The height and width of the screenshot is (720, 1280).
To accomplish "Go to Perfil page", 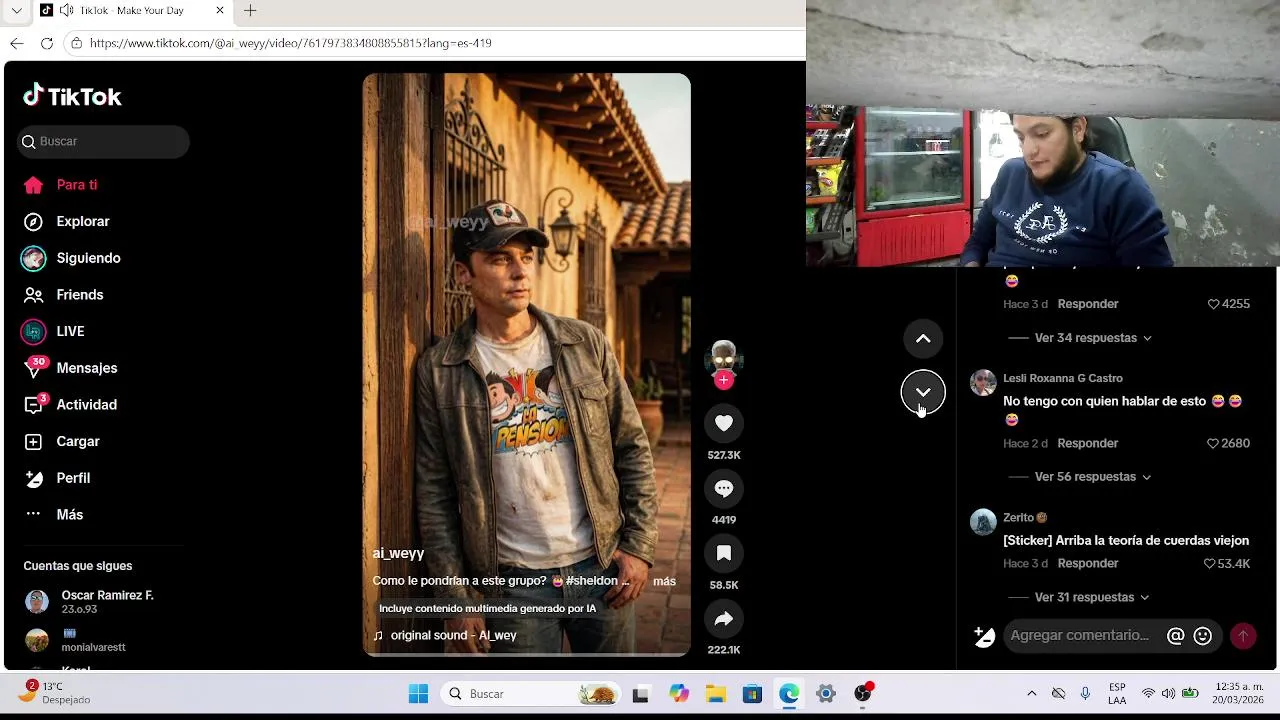I will pos(57,478).
